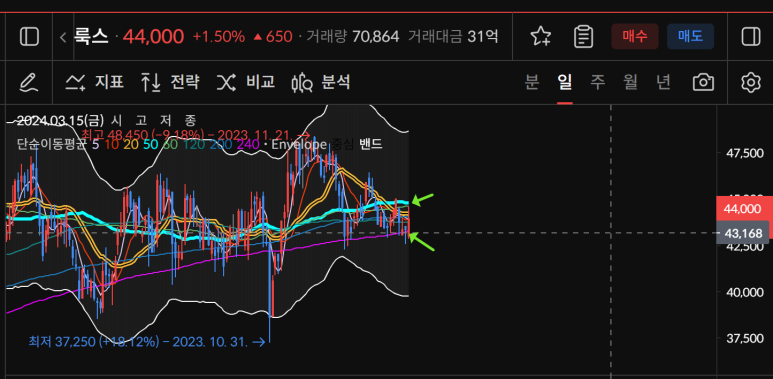Toggle the left sidebar panel icon
The width and height of the screenshot is (773, 379).
tap(29, 37)
